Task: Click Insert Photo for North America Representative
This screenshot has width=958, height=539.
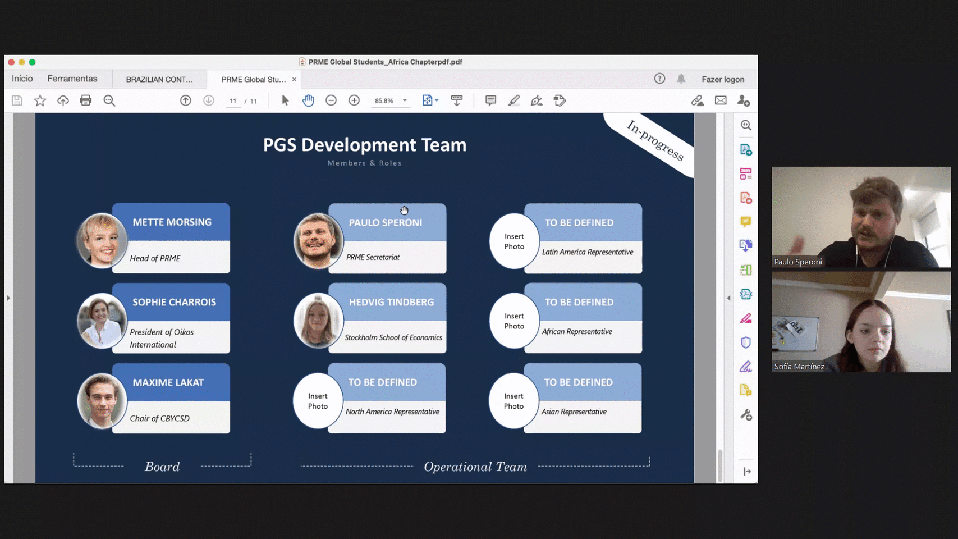Action: tap(318, 401)
